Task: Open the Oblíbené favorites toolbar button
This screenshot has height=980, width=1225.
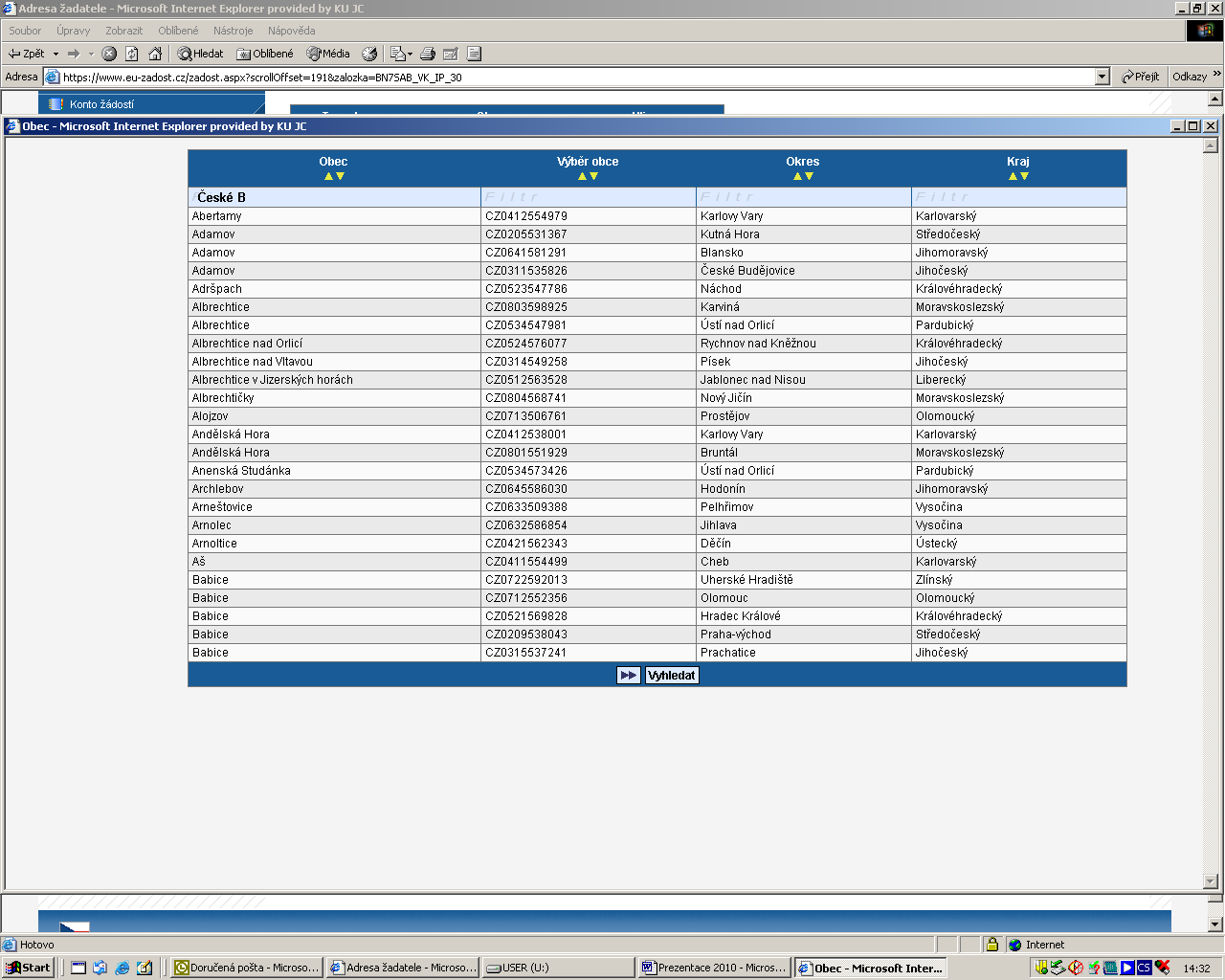Action: coord(265,54)
